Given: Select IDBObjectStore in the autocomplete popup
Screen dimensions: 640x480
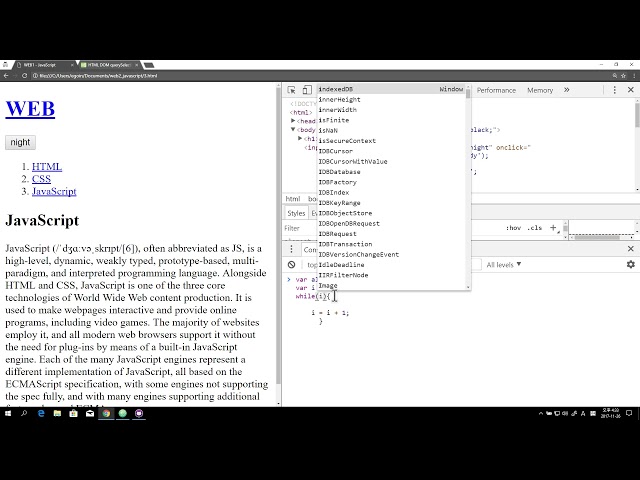Looking at the screenshot, I should pos(391,213).
